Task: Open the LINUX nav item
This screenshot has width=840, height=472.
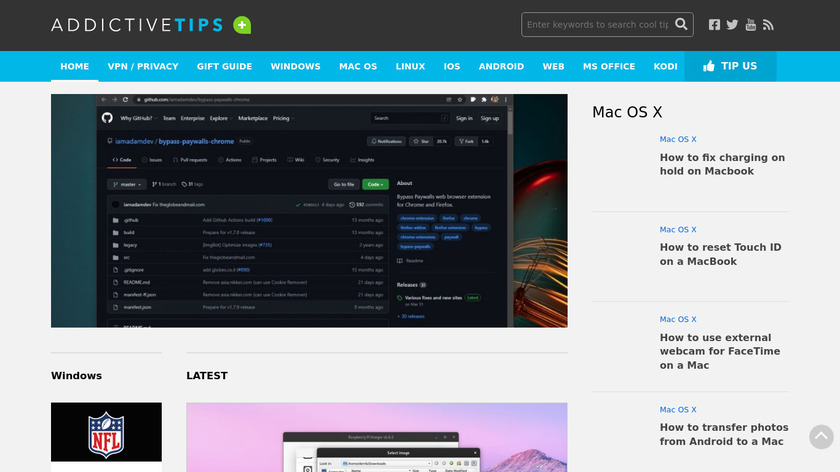Action: 410,66
